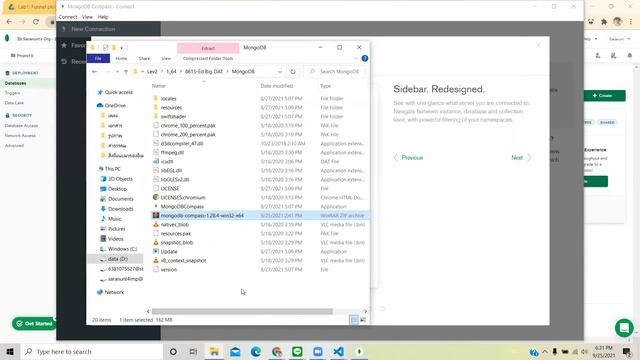Image resolution: width=640 pixels, height=360 pixels.
Task: Click Next in Compass sidebar tour
Action: point(521,158)
